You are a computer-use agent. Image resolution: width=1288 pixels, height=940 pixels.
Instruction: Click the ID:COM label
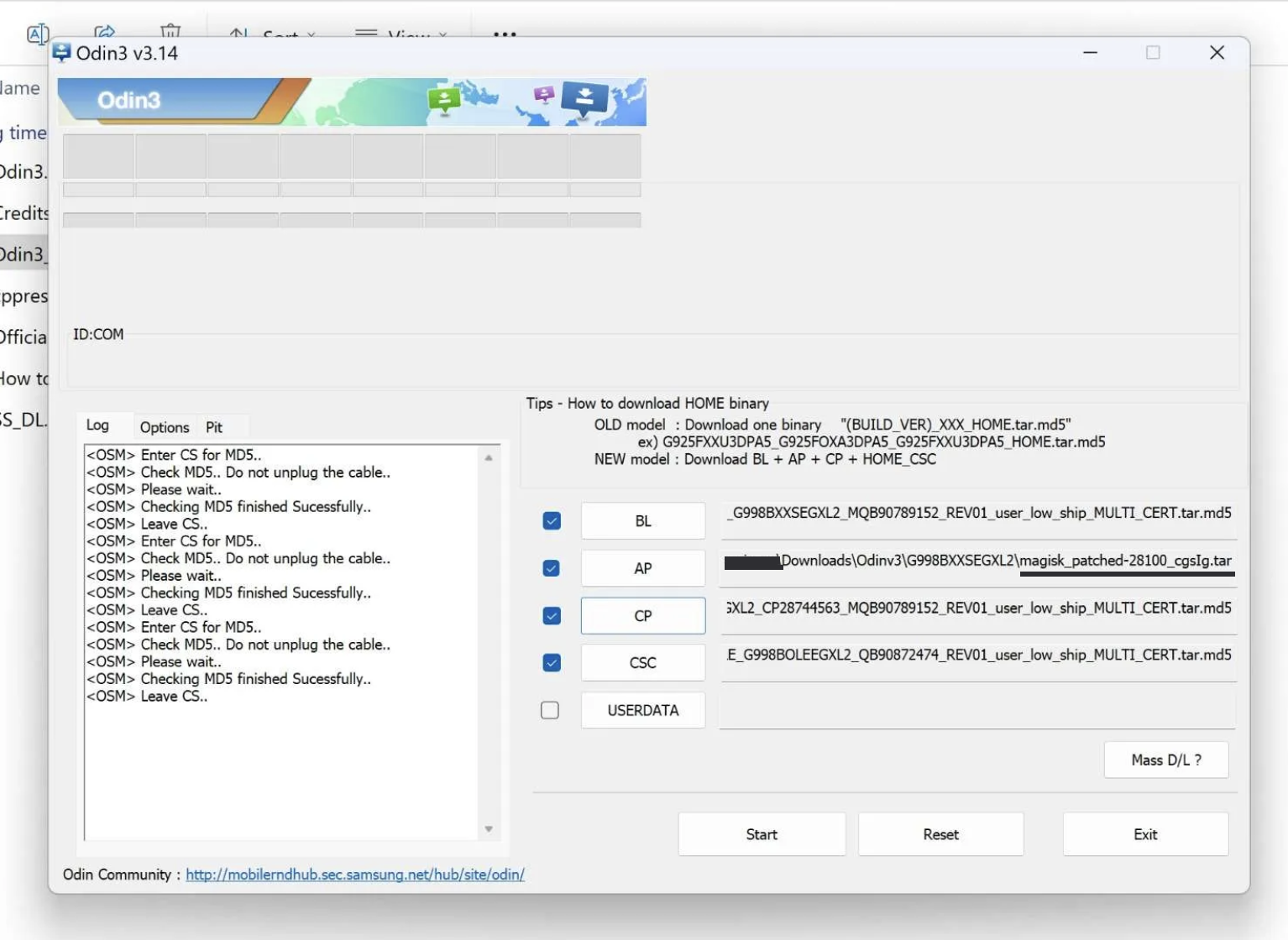98,334
